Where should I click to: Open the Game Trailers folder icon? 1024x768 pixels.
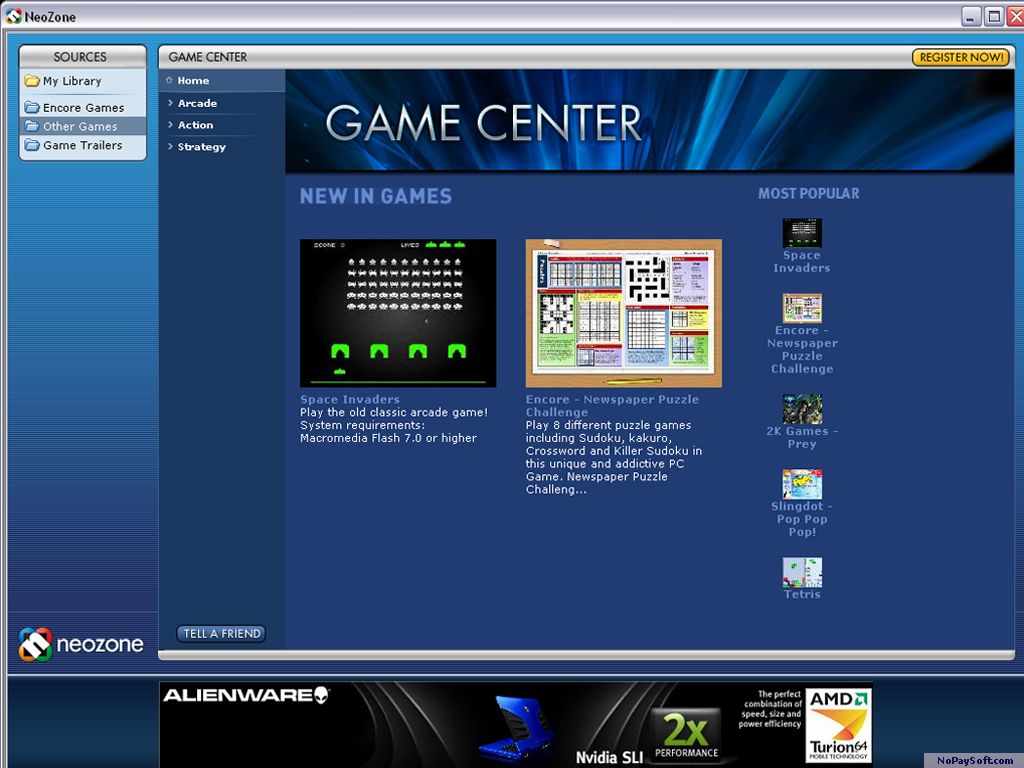(31, 145)
